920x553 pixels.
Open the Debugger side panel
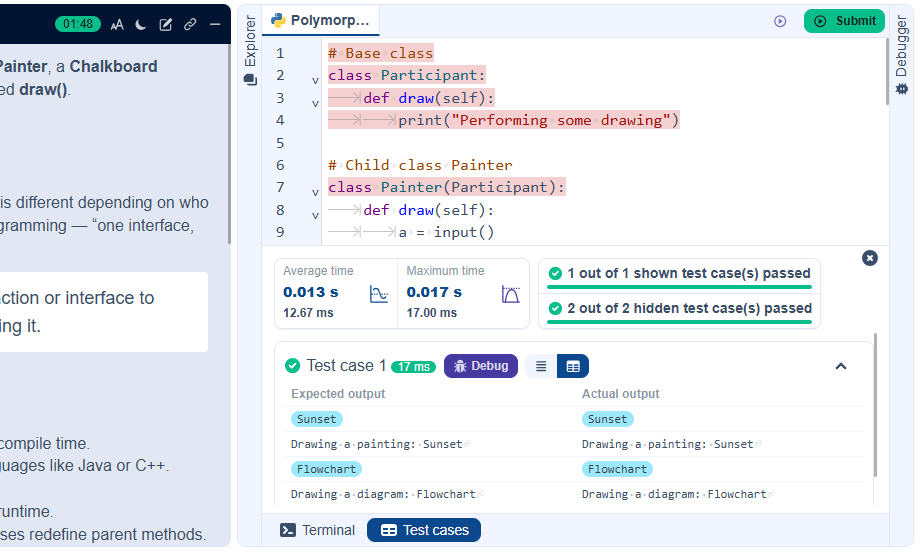pos(901,46)
